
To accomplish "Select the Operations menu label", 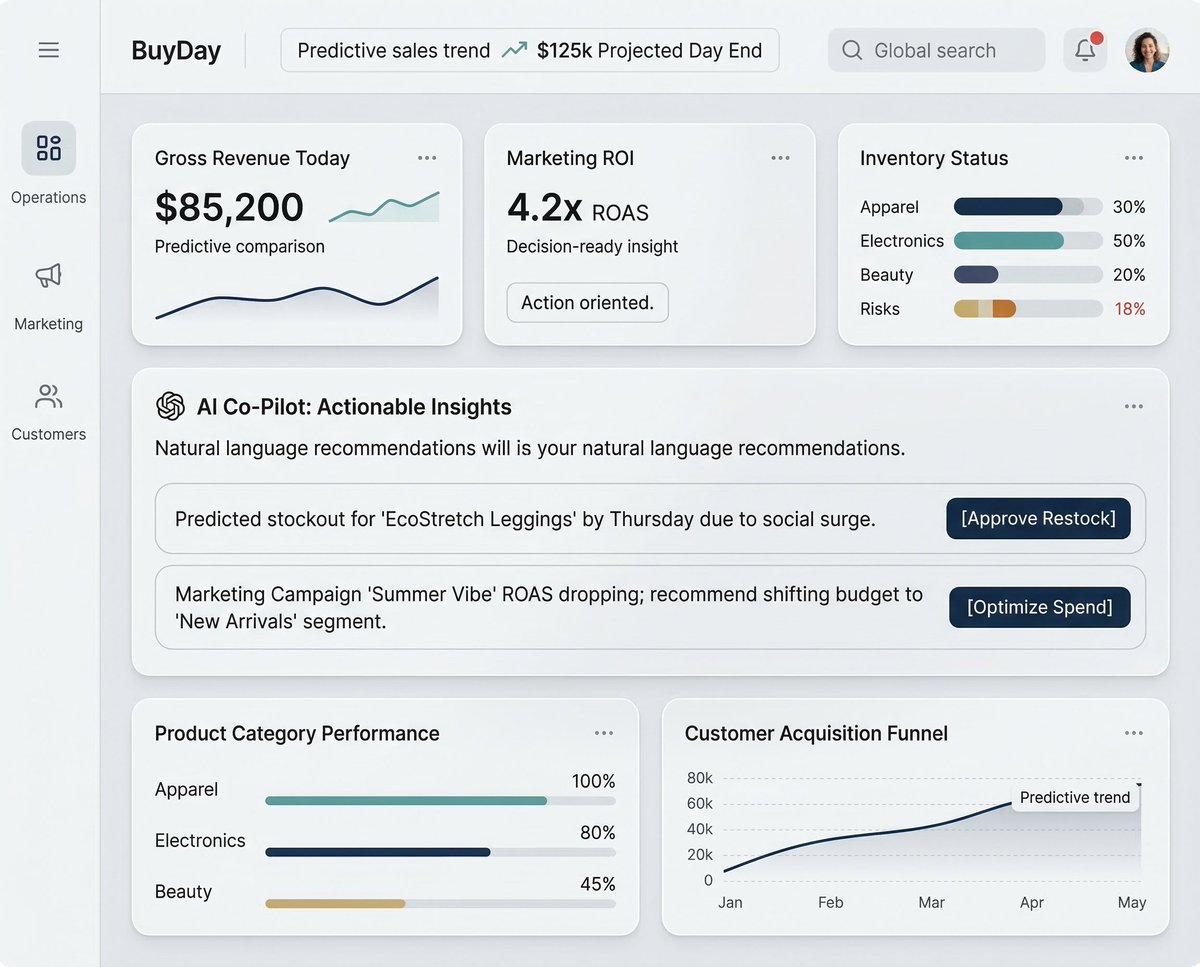I will [48, 197].
